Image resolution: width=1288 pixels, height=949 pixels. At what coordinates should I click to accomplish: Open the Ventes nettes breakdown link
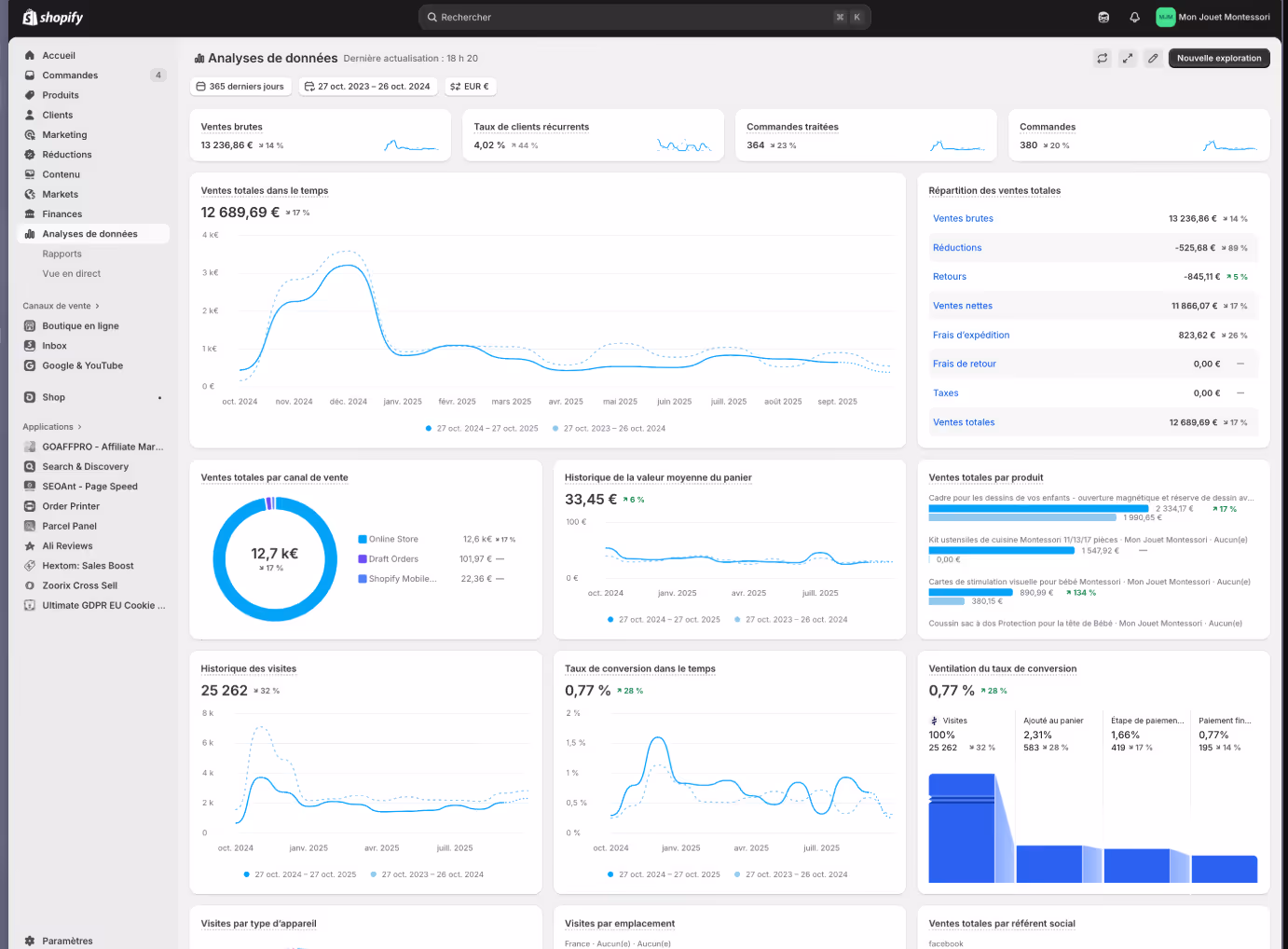tap(963, 306)
